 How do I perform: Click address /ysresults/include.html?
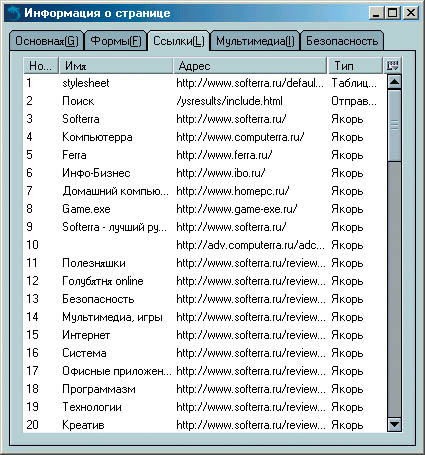click(x=229, y=101)
